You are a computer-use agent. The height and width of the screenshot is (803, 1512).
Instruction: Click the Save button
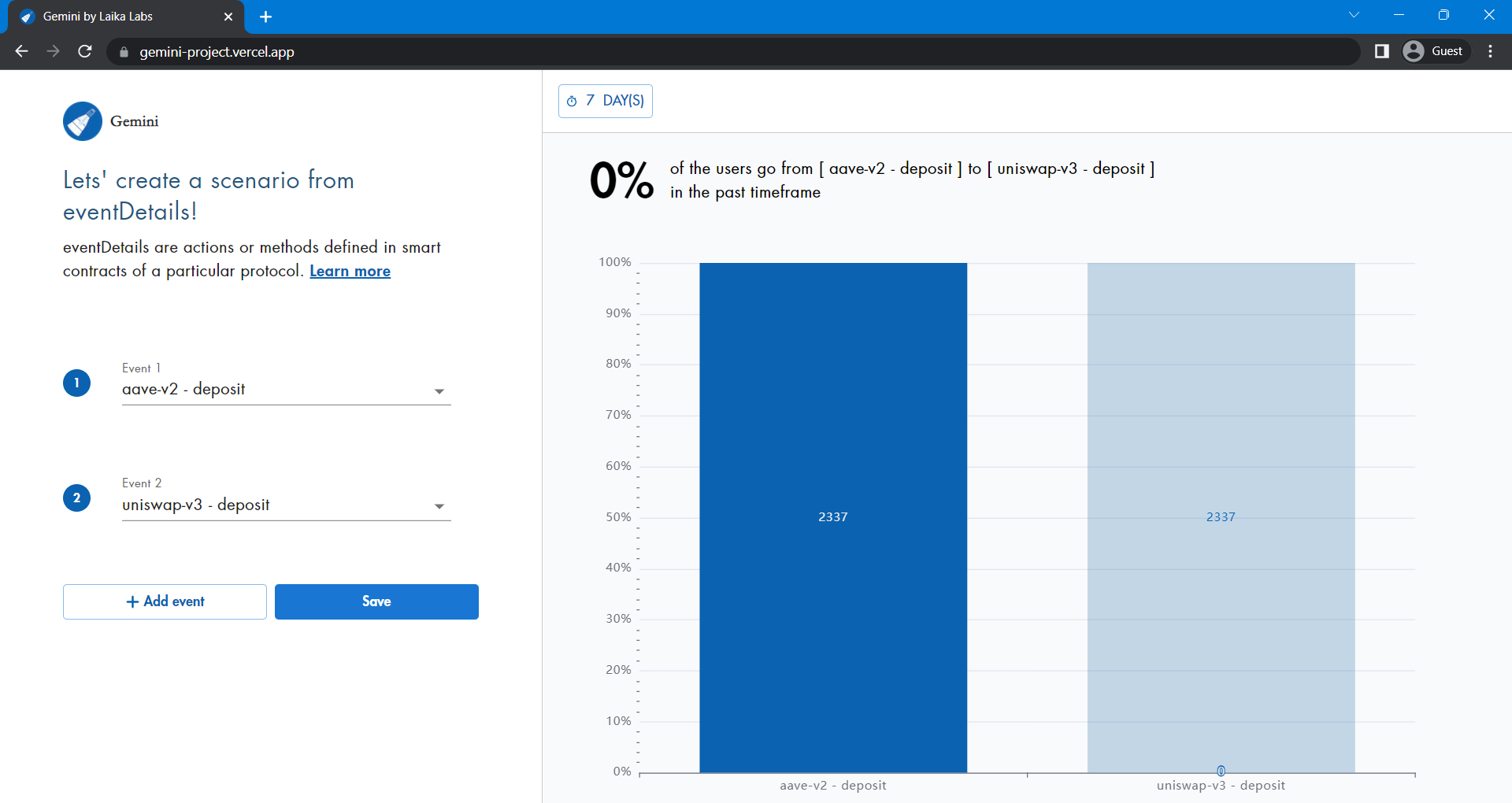[376, 601]
